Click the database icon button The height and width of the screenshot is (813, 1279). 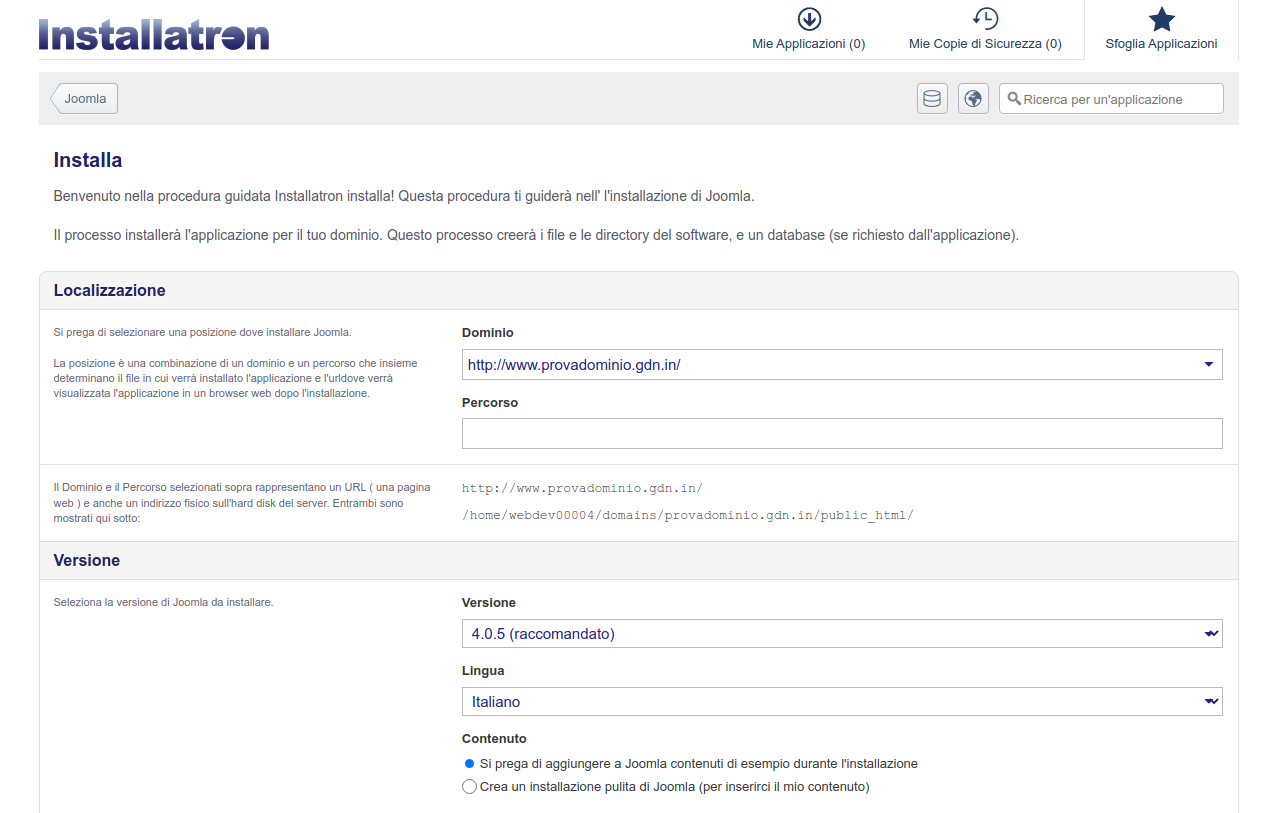point(932,98)
